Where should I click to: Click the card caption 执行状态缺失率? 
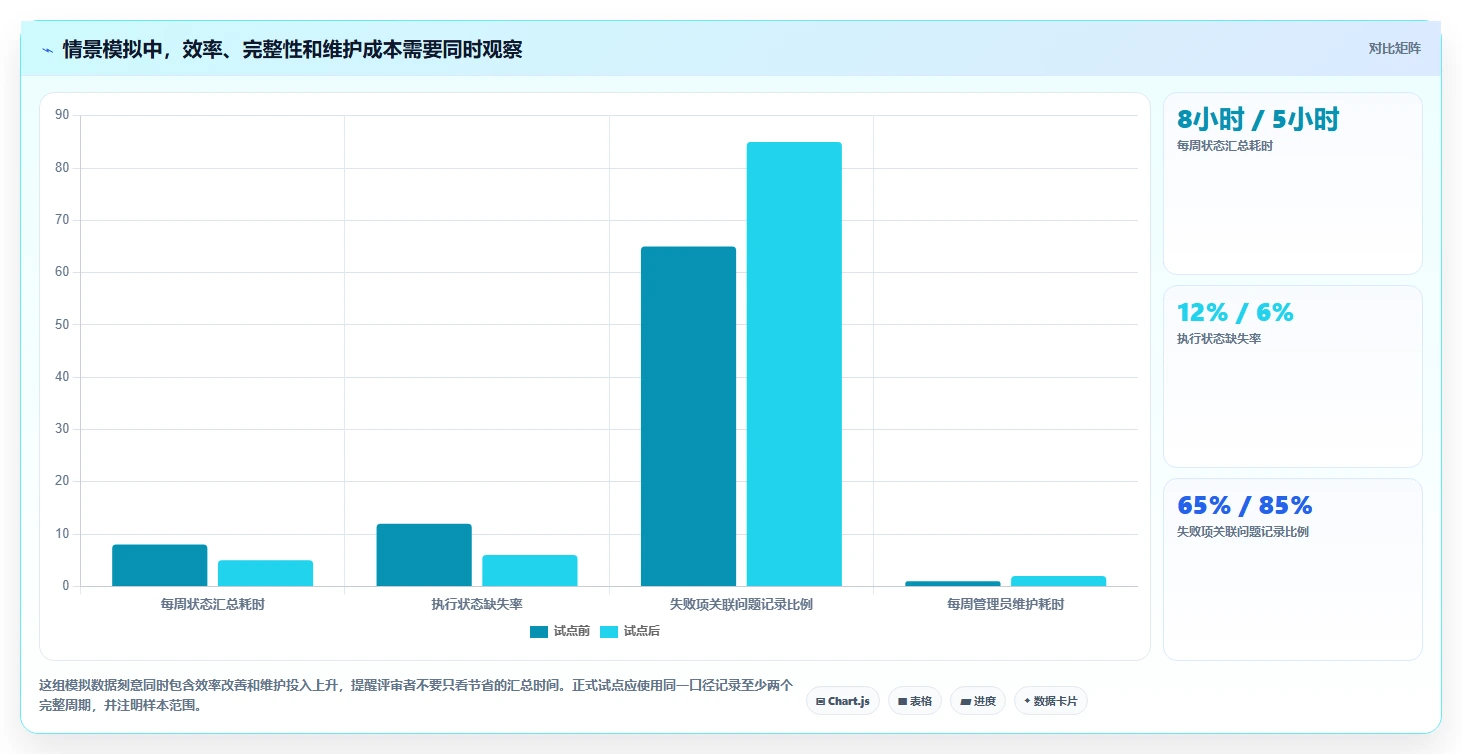coord(1219,339)
